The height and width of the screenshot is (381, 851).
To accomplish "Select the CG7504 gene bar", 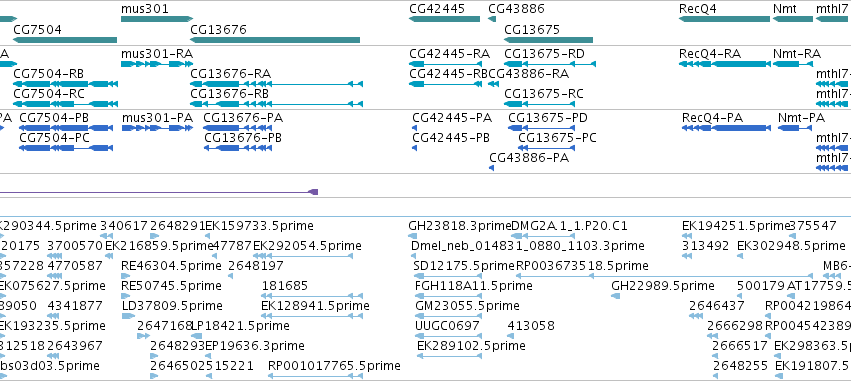I will tap(65, 40).
